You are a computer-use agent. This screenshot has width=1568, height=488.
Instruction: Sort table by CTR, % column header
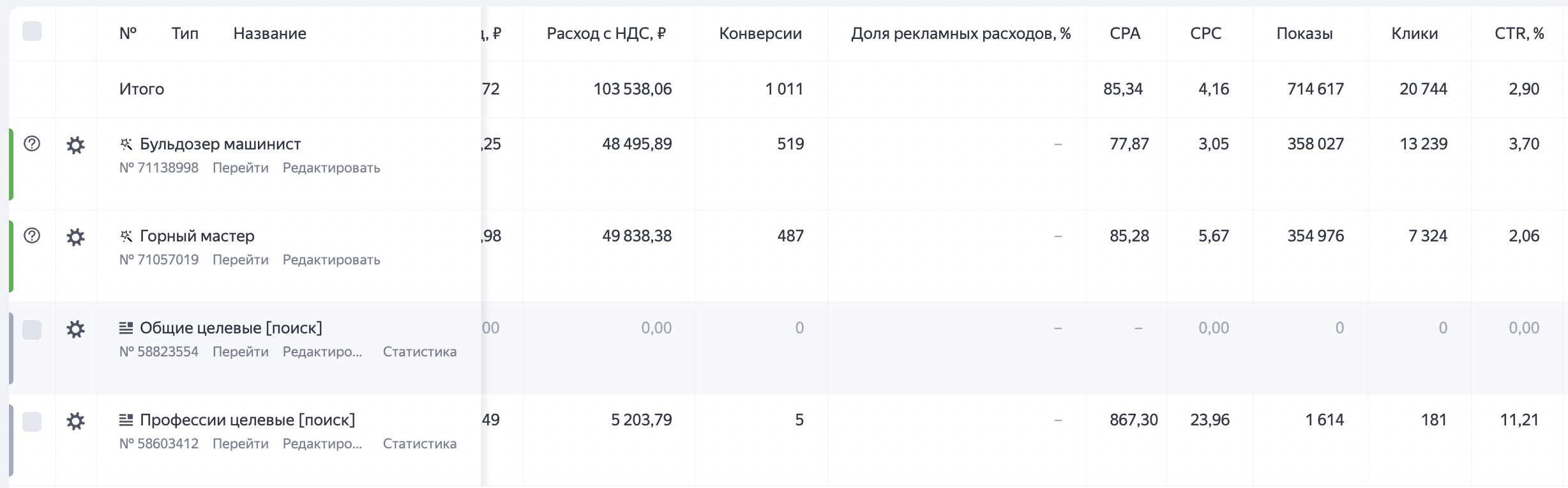[1519, 34]
